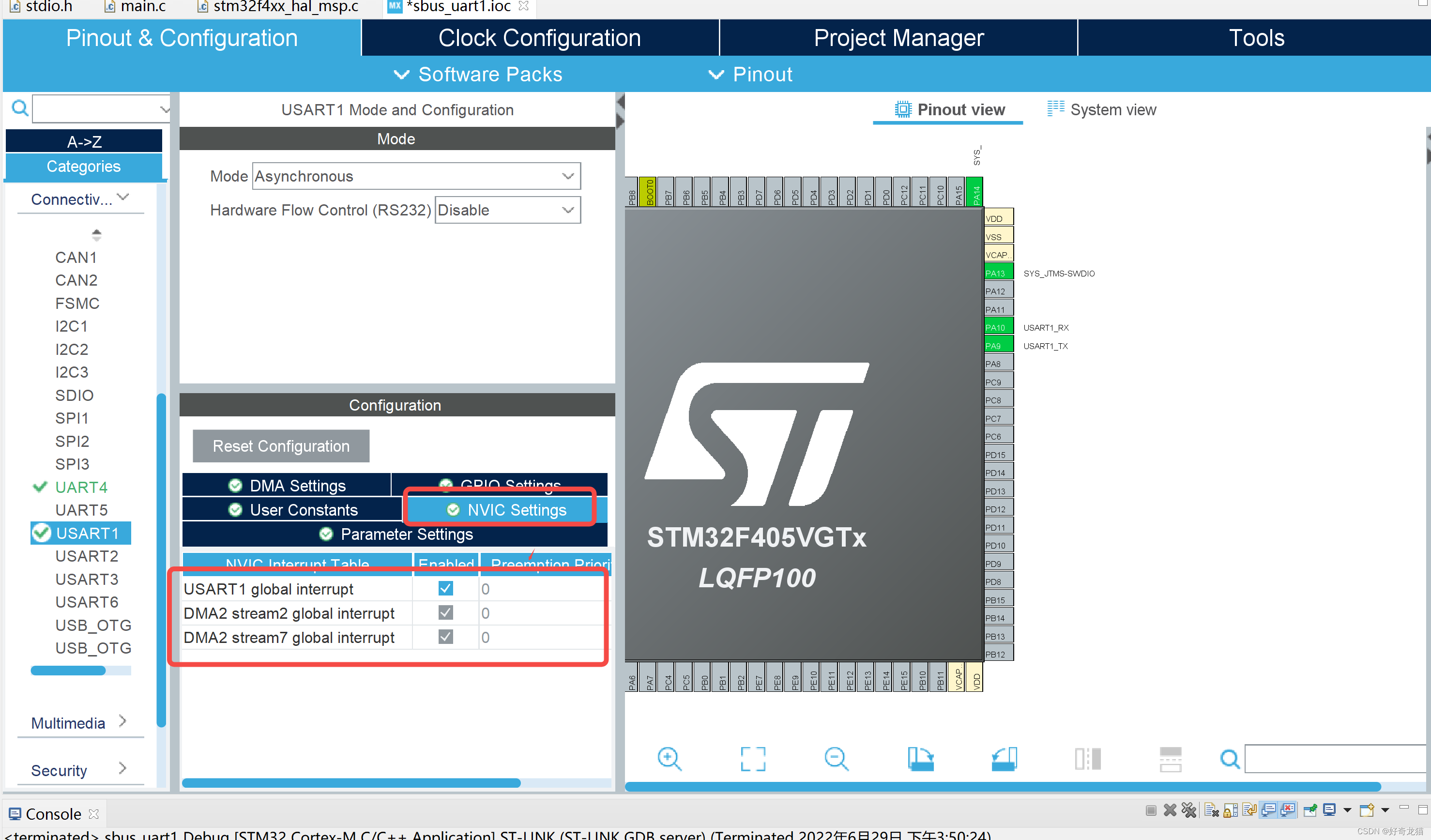1431x840 pixels.
Task: Remove all terminated launches in the console
Action: point(1188,810)
